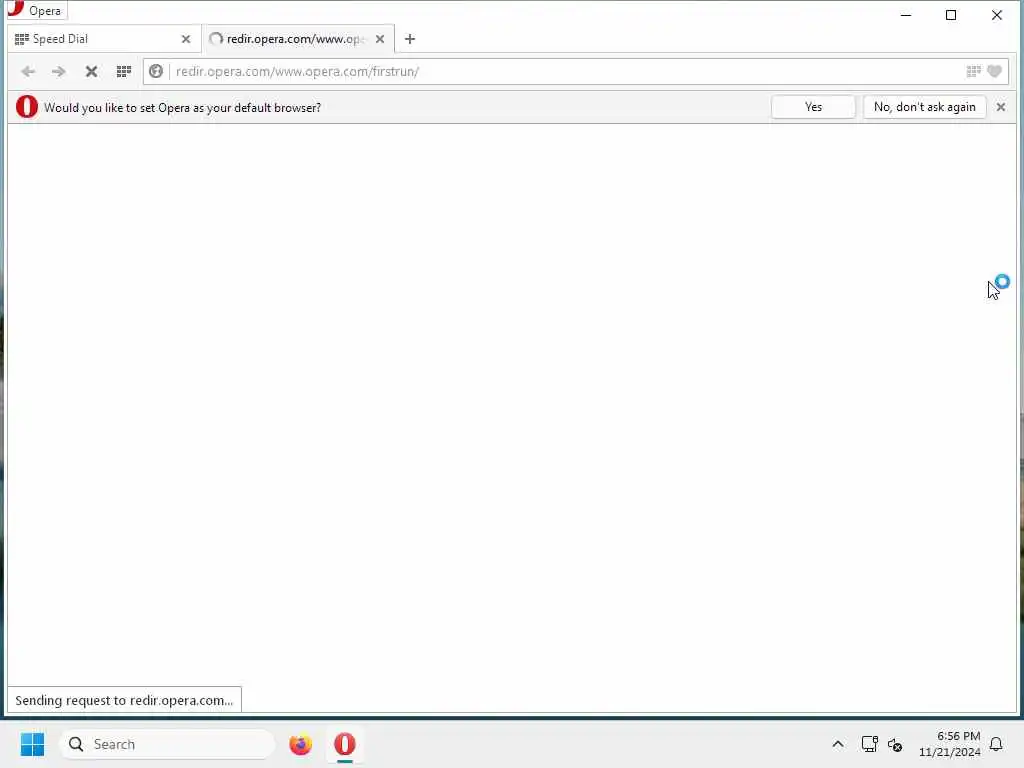
Task: Open the Windows Start menu
Action: 32,744
